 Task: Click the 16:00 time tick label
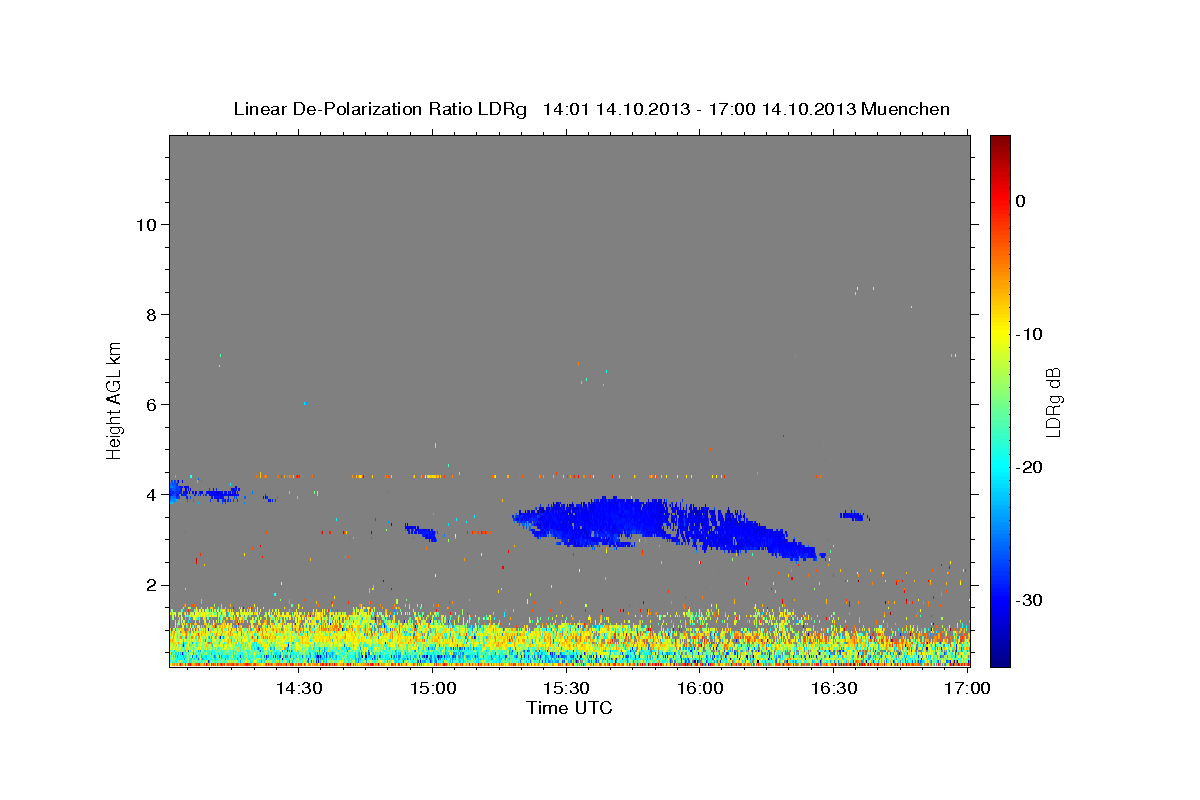click(x=700, y=688)
